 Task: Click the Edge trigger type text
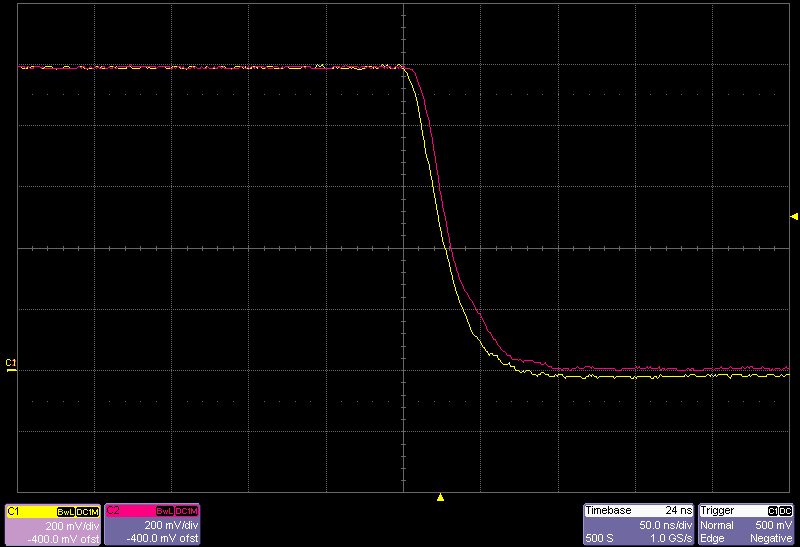(712, 538)
